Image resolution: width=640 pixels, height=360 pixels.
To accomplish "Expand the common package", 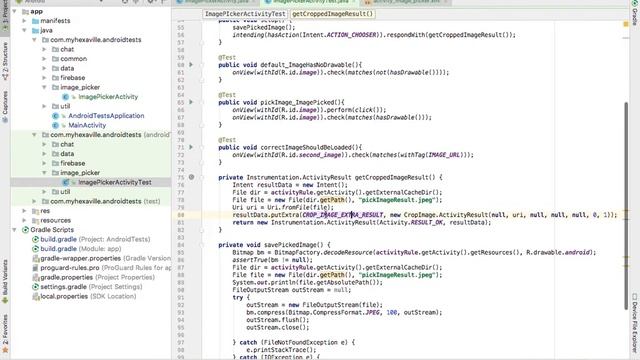I will click(44, 59).
